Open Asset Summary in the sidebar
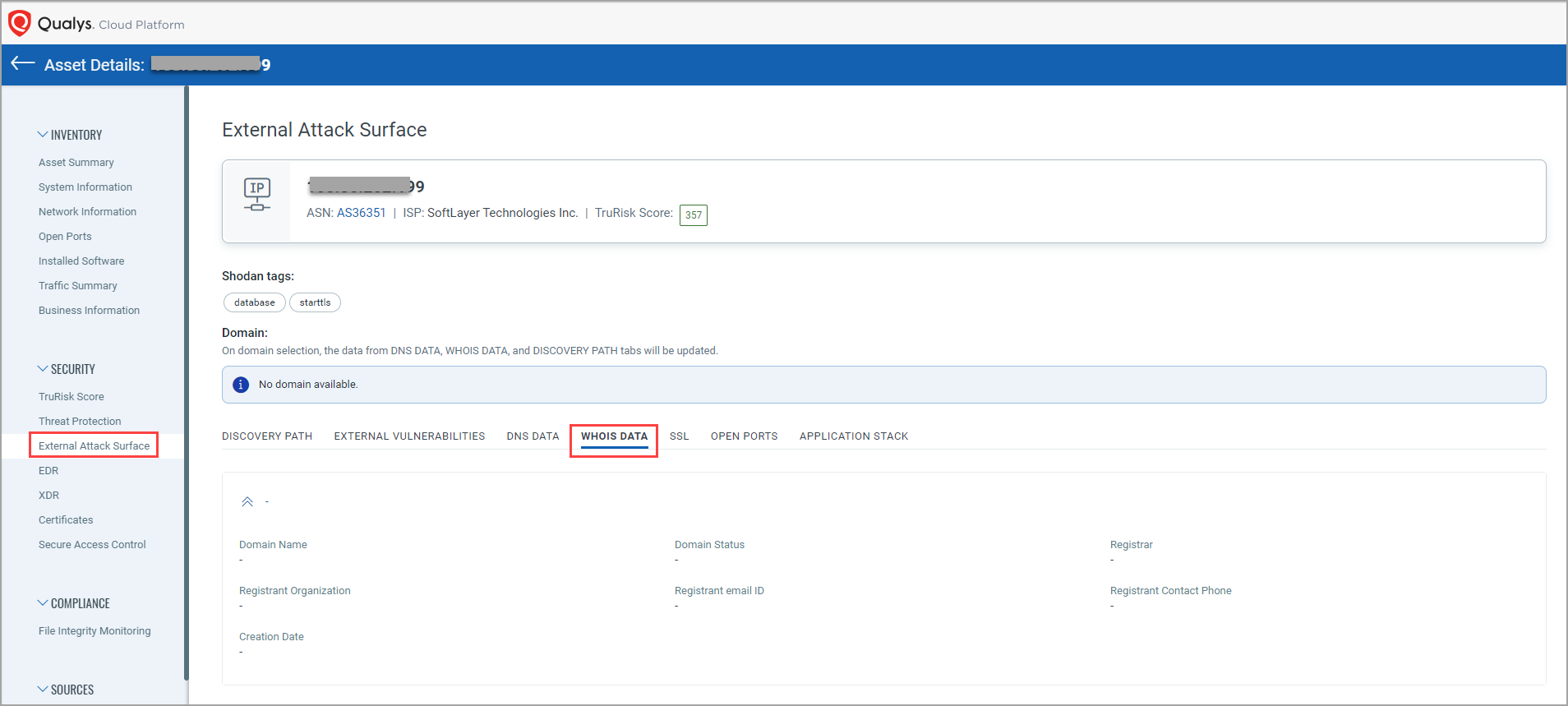The height and width of the screenshot is (706, 1568). [x=76, y=163]
